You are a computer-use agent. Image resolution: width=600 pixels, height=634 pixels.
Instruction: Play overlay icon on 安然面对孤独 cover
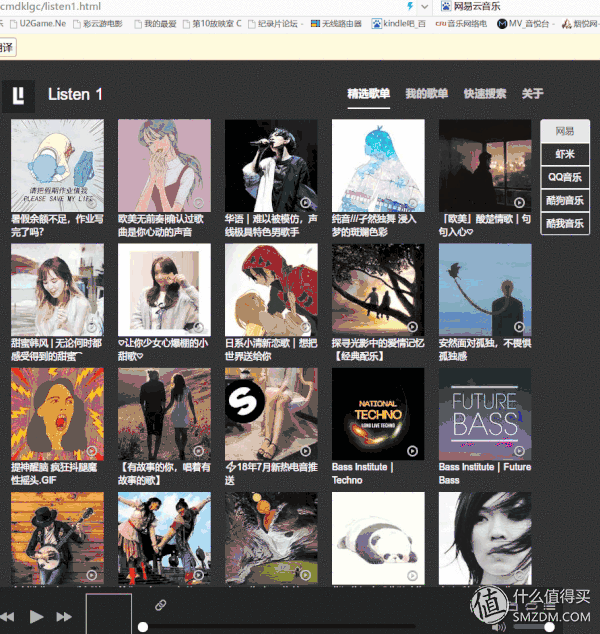tap(519, 327)
